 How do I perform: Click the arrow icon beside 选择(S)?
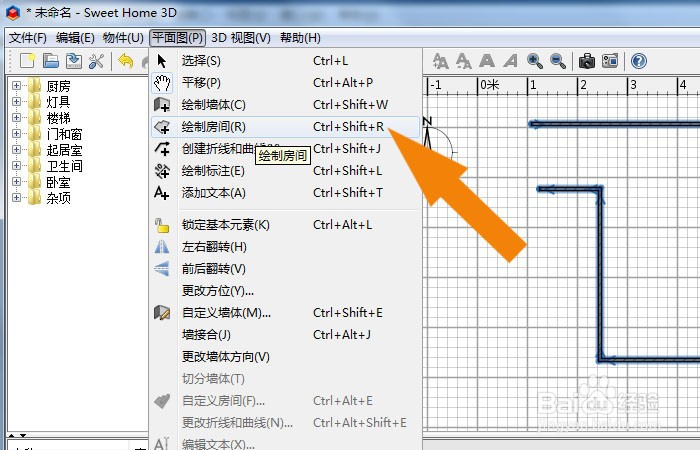(x=162, y=61)
